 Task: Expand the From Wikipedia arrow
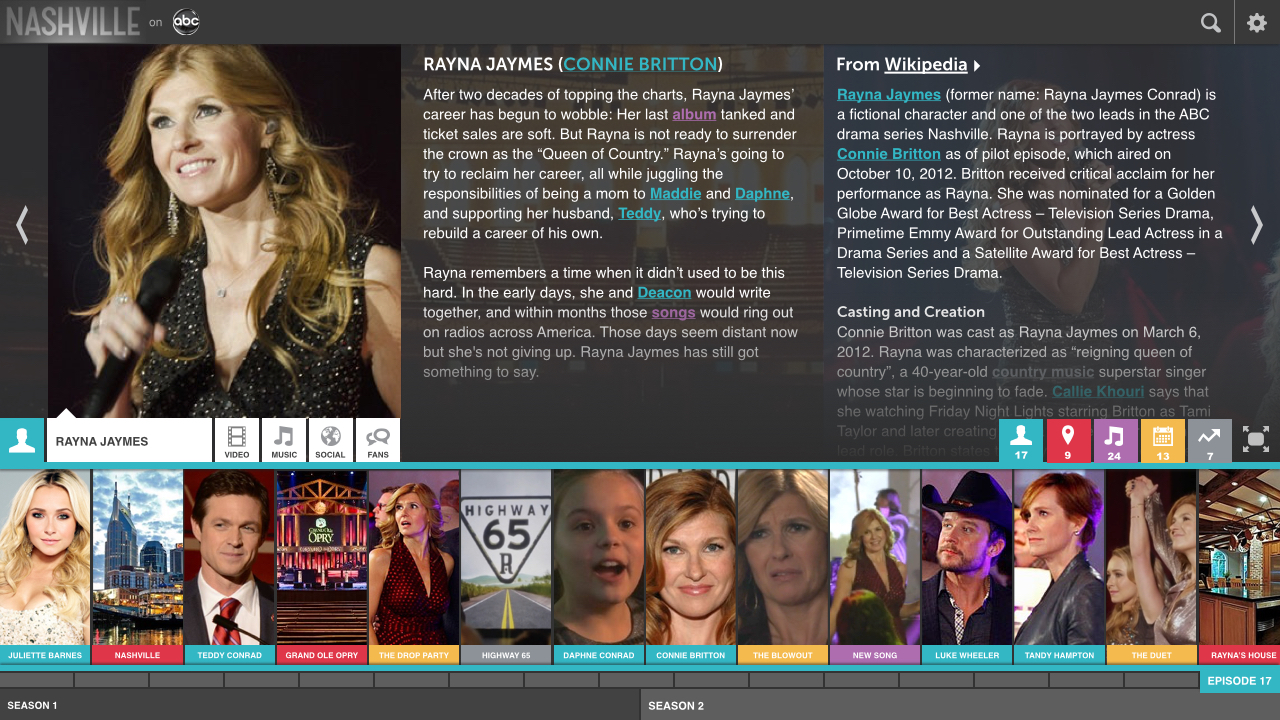(977, 65)
